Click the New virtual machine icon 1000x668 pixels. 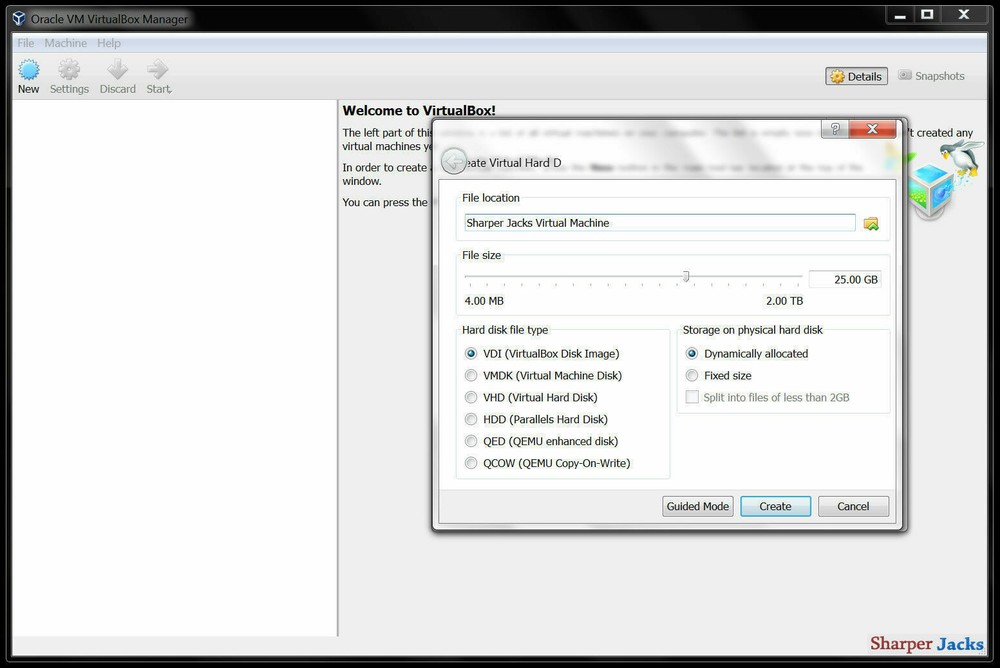(x=28, y=75)
